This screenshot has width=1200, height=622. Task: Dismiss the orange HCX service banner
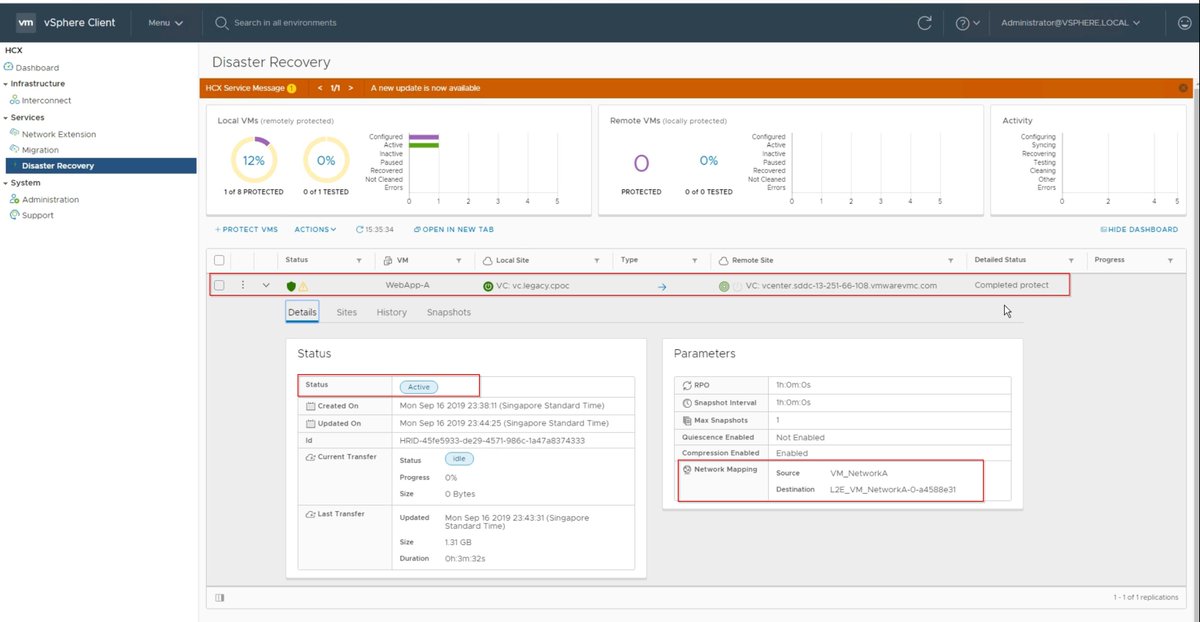pos(1183,88)
